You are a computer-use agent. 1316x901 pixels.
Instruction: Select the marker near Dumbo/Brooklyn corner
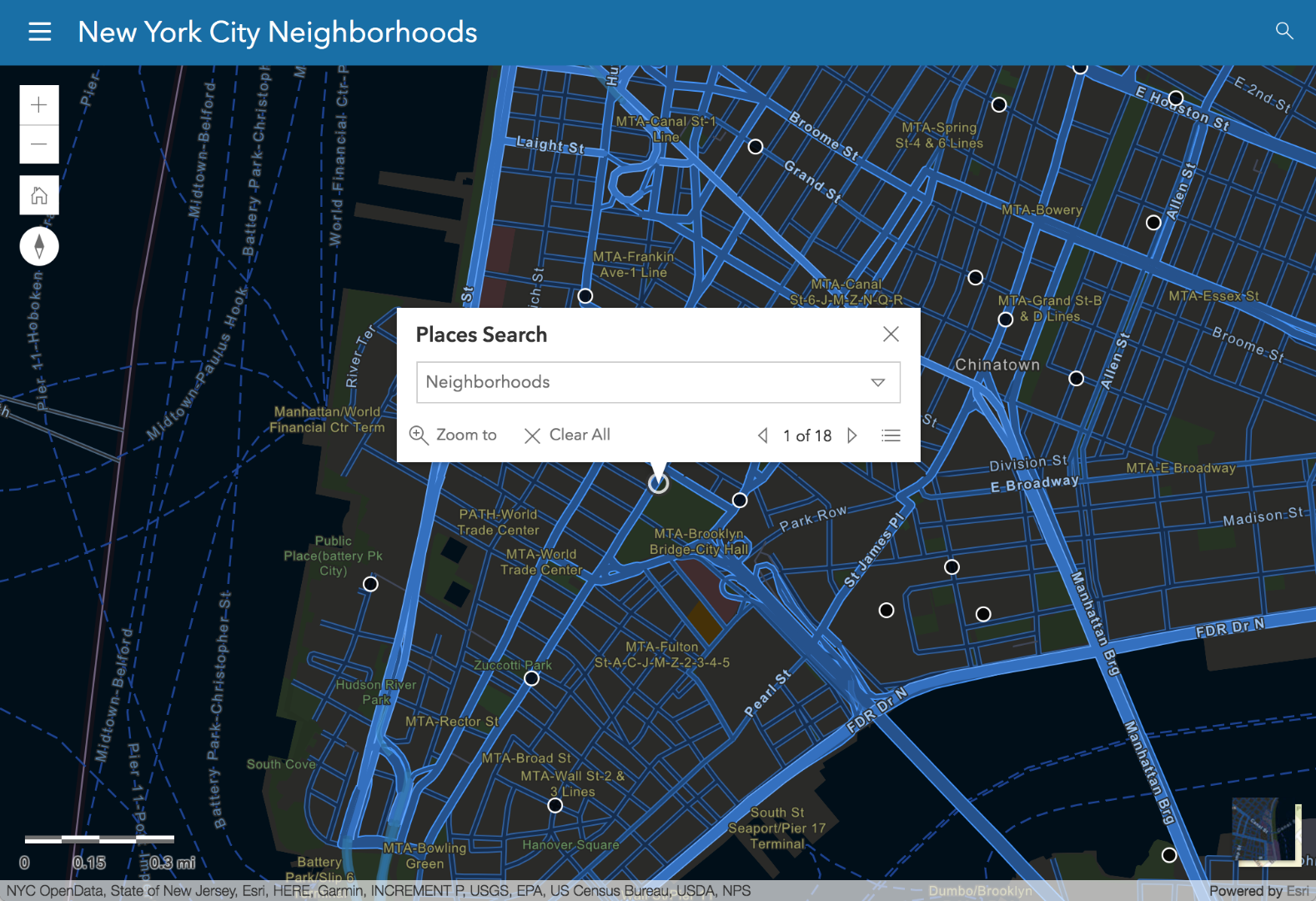1169,855
